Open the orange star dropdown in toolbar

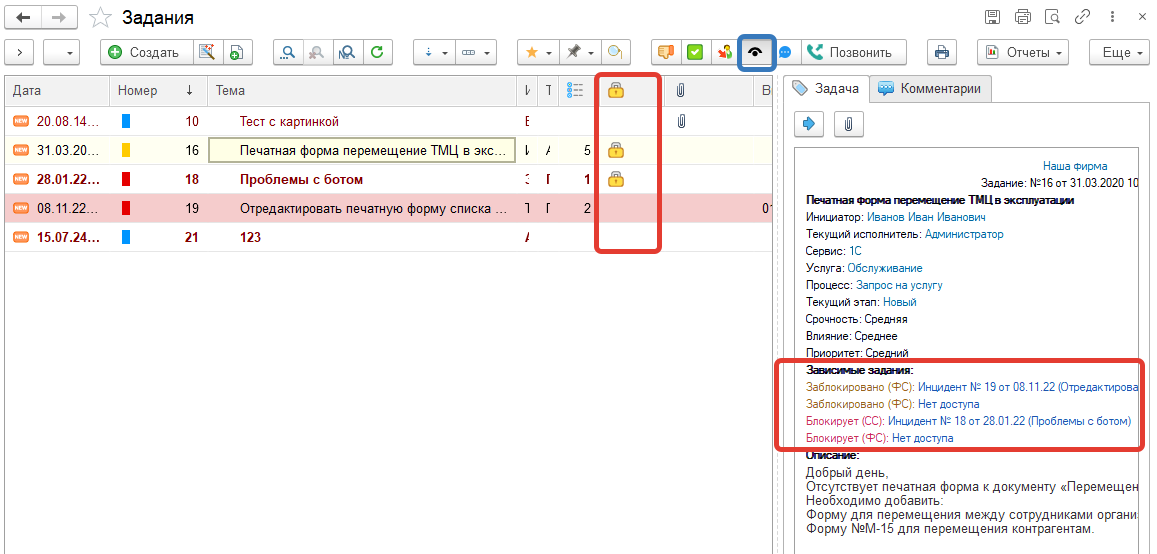[538, 53]
